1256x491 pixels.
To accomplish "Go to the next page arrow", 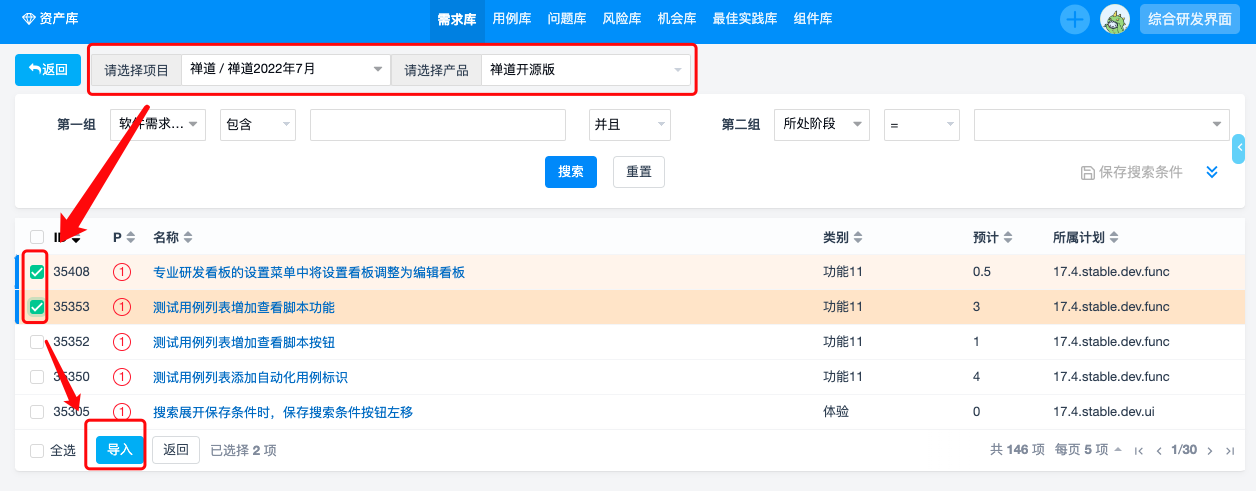I will (x=1210, y=451).
